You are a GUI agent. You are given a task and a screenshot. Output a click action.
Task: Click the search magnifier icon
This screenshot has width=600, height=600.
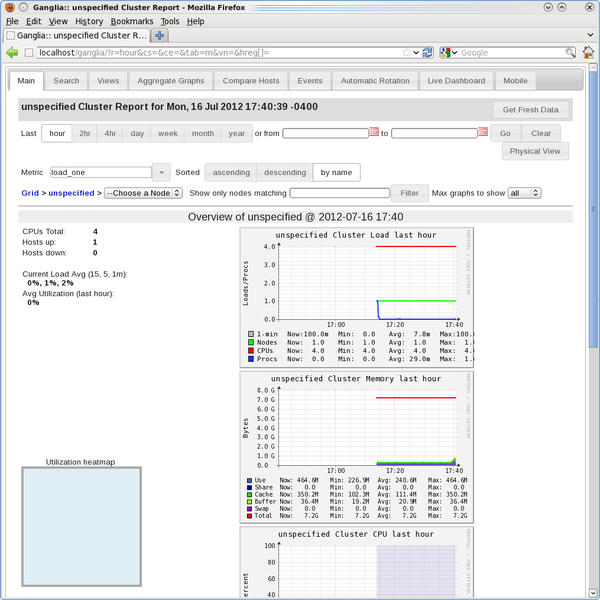[570, 52]
